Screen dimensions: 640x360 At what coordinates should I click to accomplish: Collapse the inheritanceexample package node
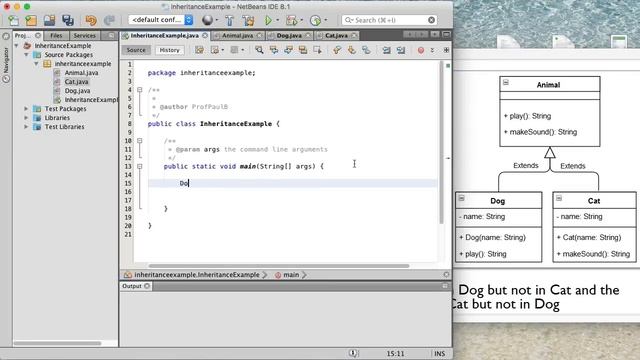(36, 64)
